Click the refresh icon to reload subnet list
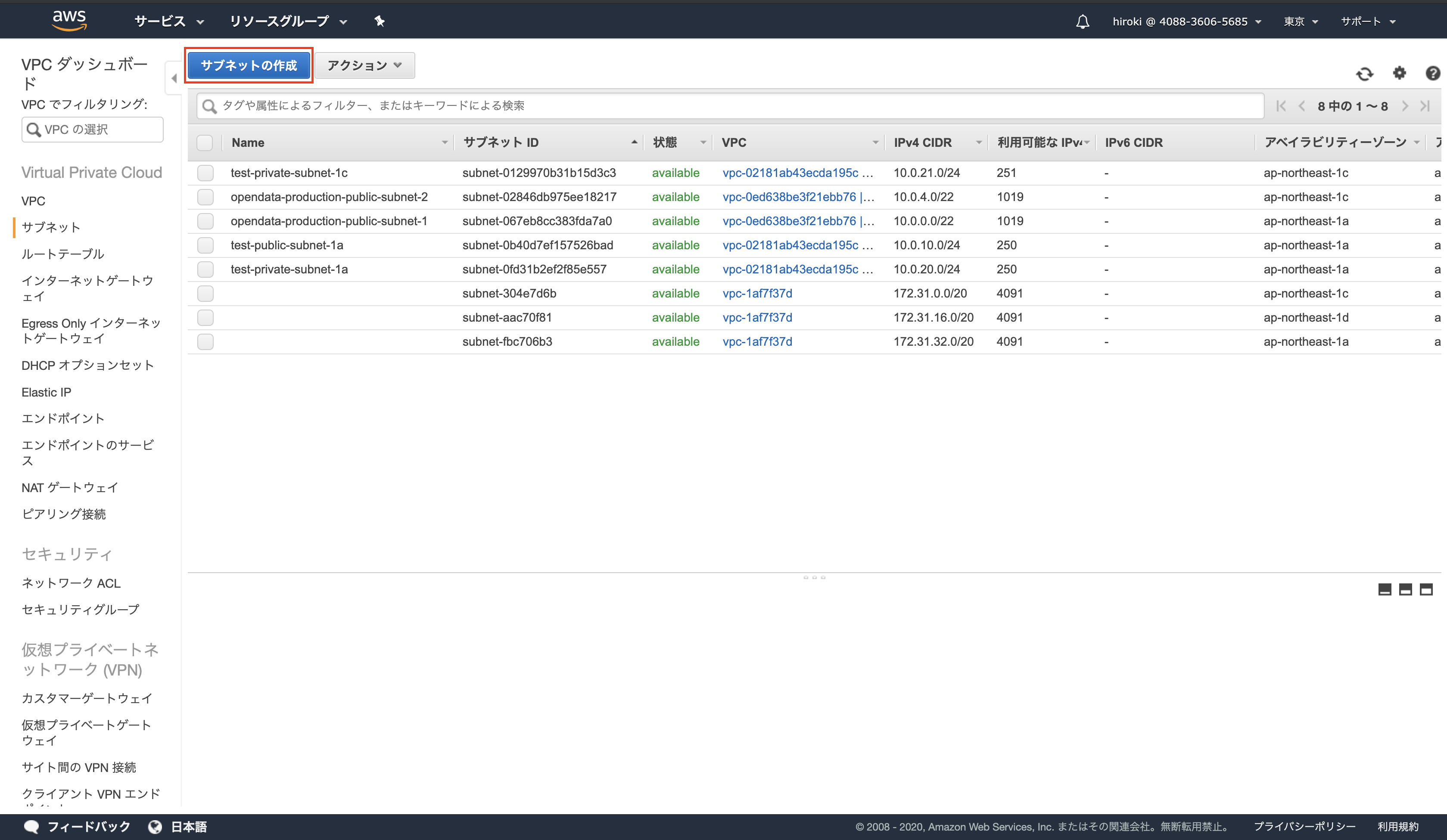Screen dimensions: 1447x840 point(1366,74)
